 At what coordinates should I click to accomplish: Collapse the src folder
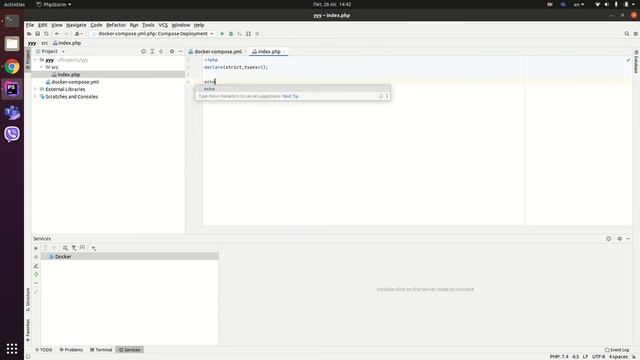coord(42,67)
